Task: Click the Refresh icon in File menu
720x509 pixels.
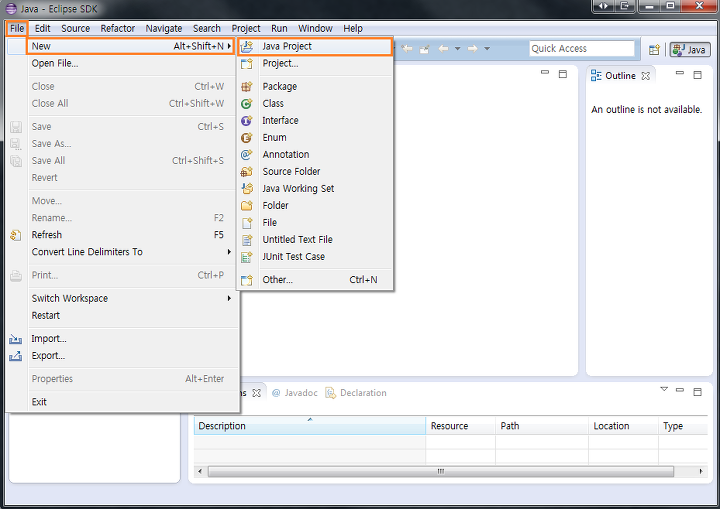Action: (16, 235)
